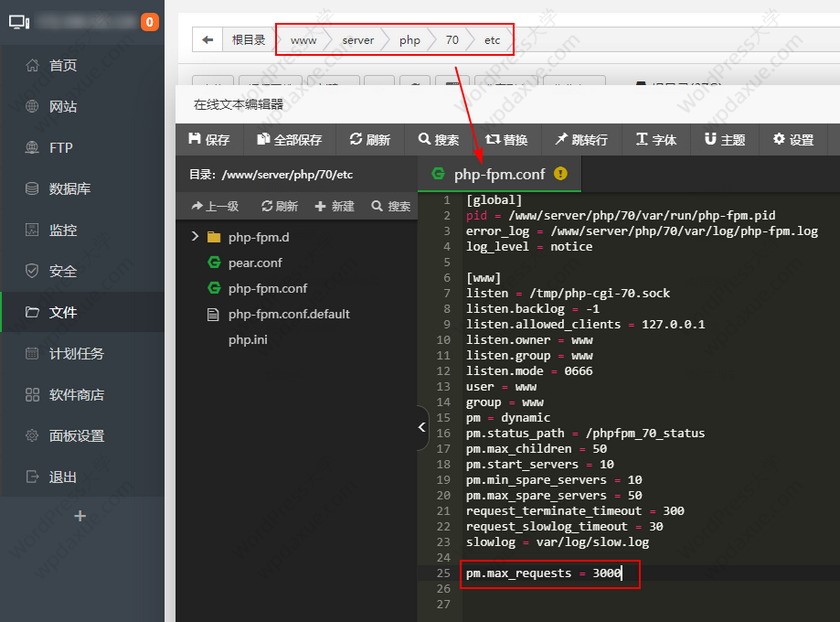This screenshot has height=622, width=840.
Task: Open Jump to Line tool
Action: (581, 140)
